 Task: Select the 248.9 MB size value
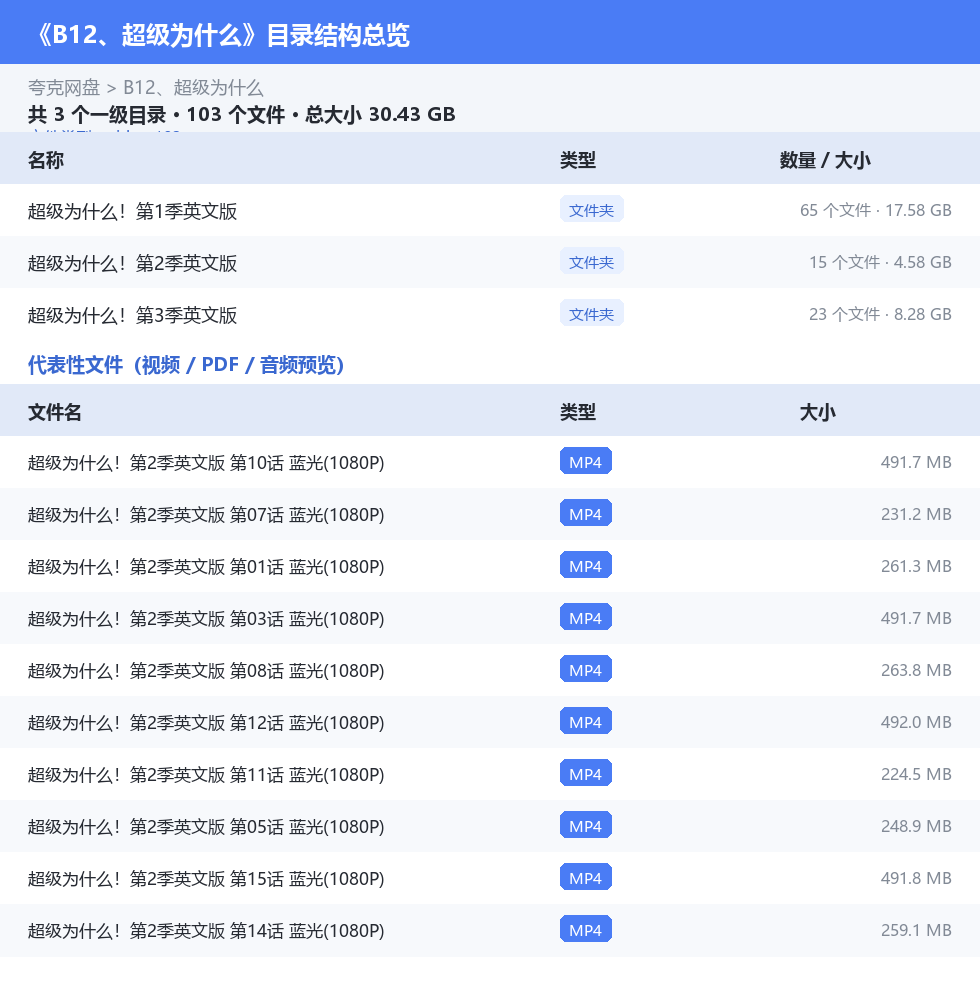[x=916, y=826]
